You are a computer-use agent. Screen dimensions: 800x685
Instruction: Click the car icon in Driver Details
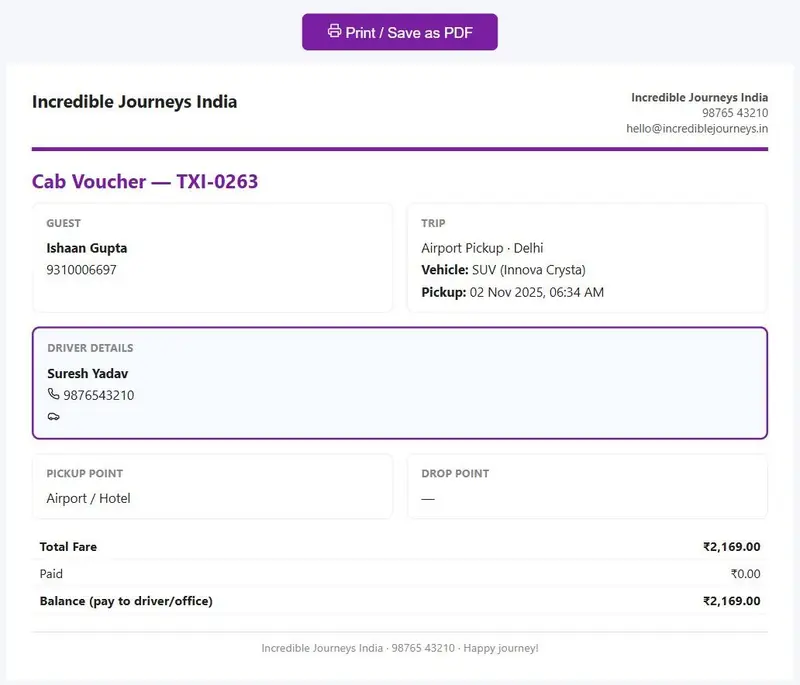click(54, 417)
